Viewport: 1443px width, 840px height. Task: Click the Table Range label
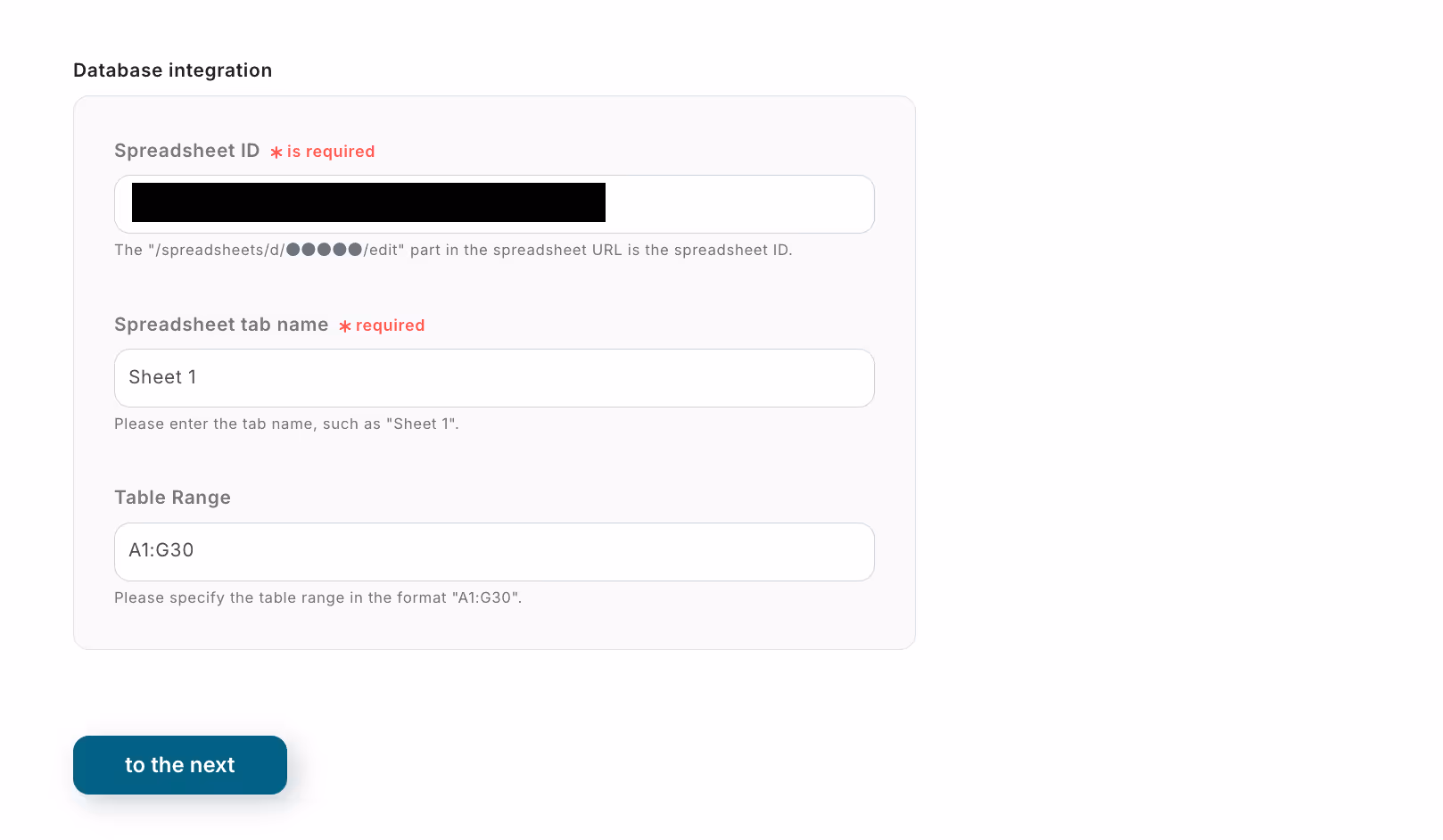coord(172,498)
